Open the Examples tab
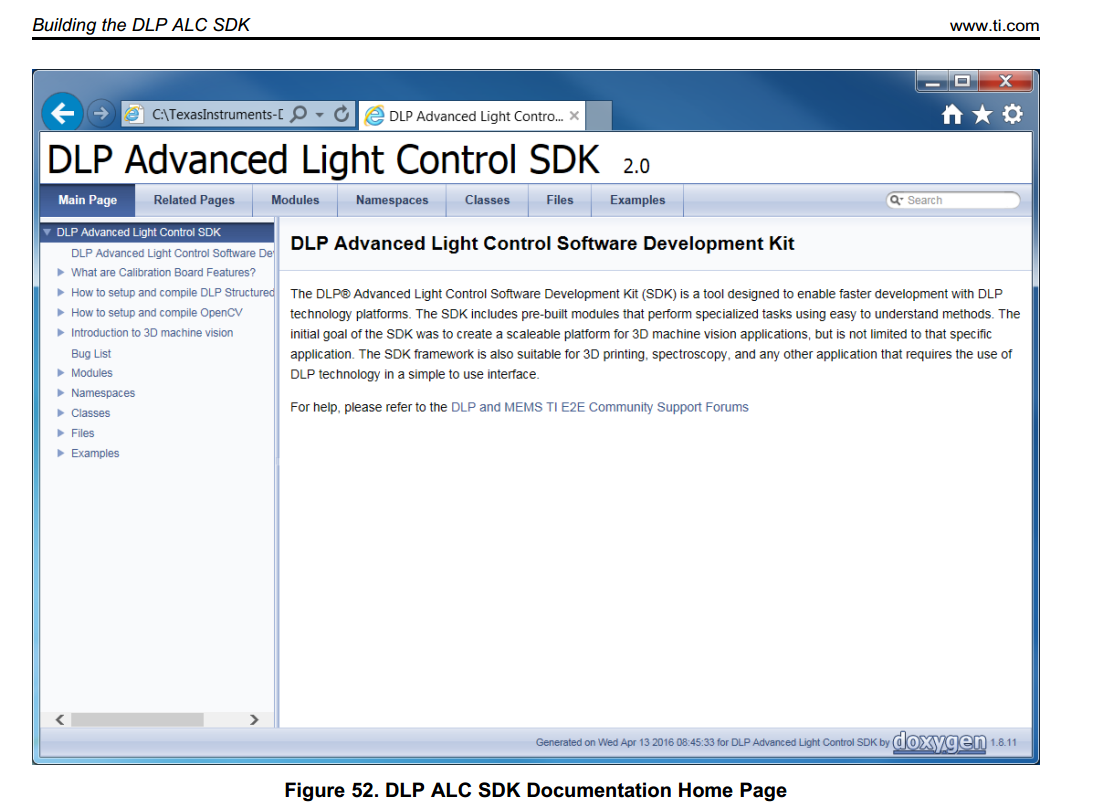 coord(637,200)
